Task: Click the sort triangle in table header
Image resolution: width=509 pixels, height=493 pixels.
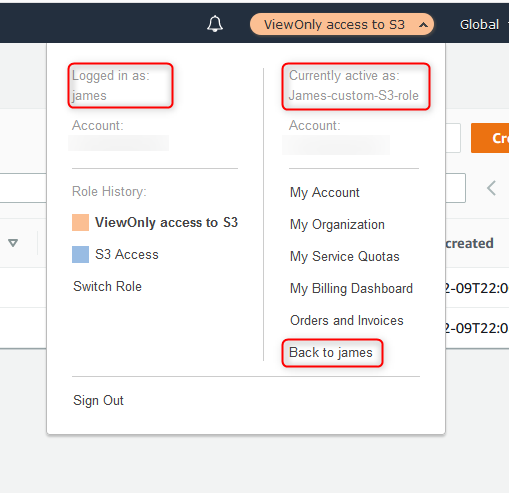Action: (x=13, y=243)
